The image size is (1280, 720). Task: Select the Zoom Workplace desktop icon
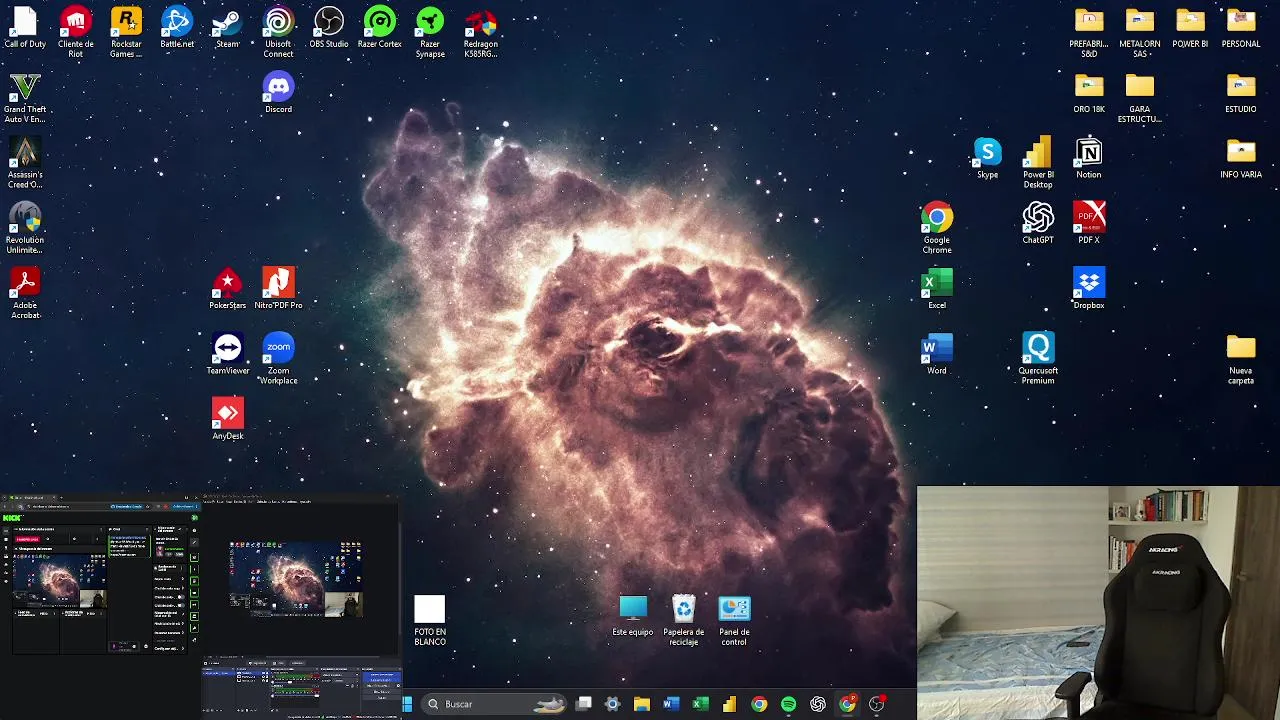point(278,359)
